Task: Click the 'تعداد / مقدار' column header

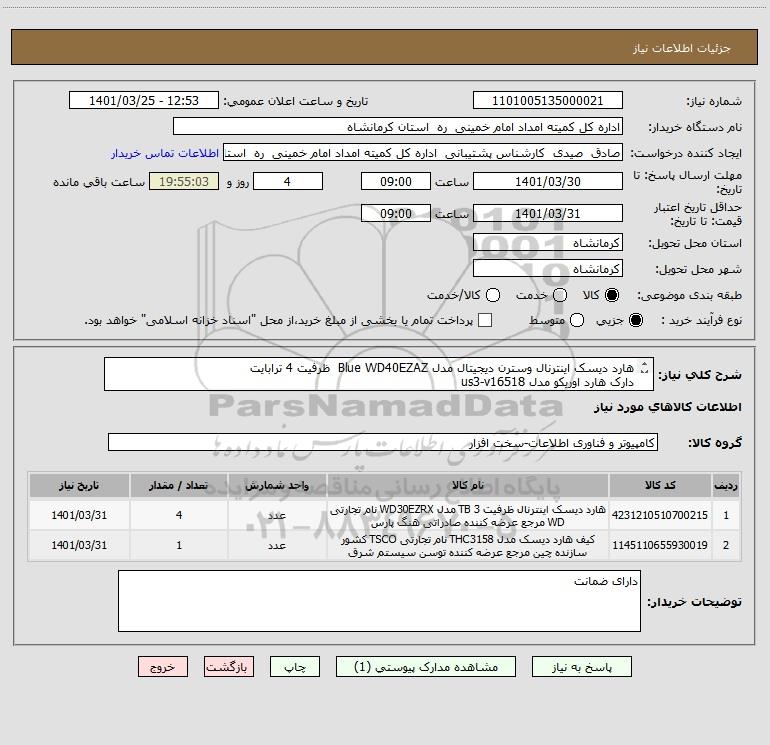Action: pos(179,485)
